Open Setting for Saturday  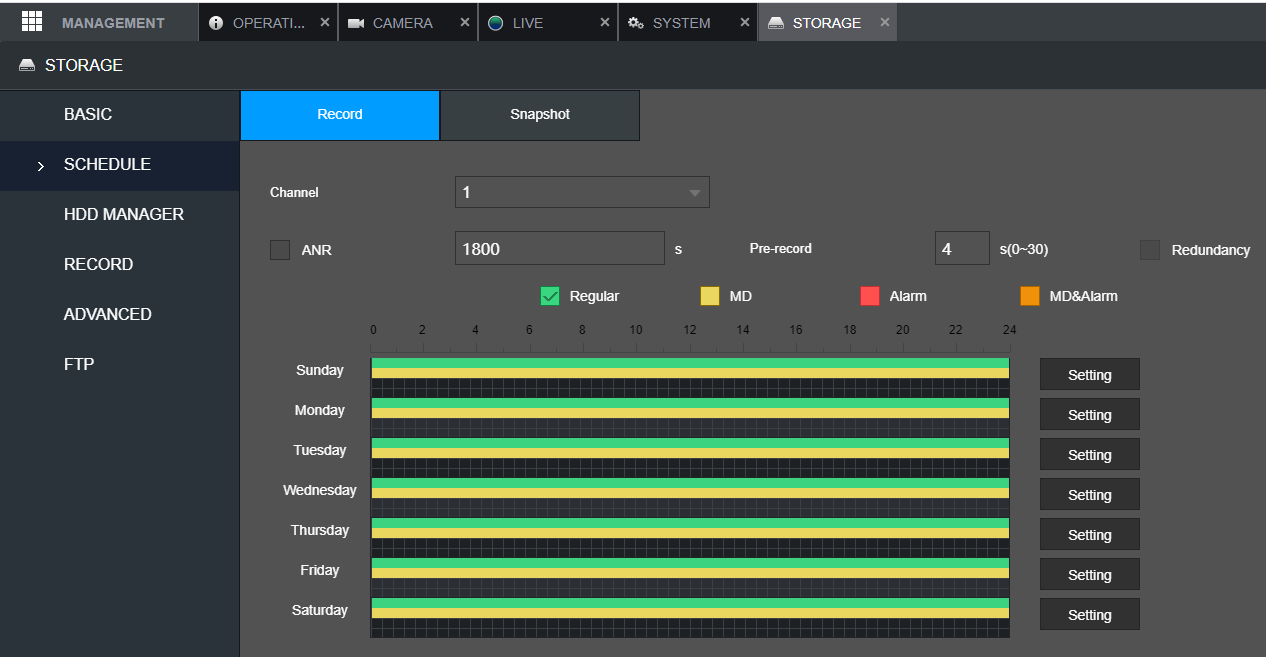[1090, 615]
